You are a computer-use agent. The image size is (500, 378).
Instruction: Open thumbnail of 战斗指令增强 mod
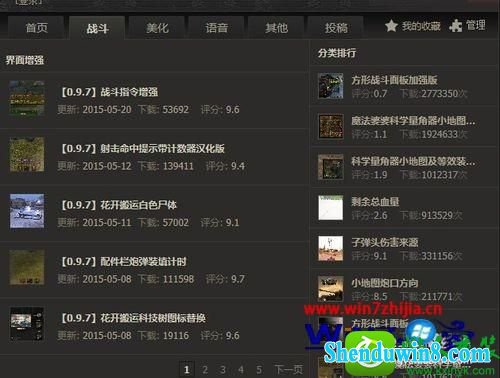click(27, 98)
